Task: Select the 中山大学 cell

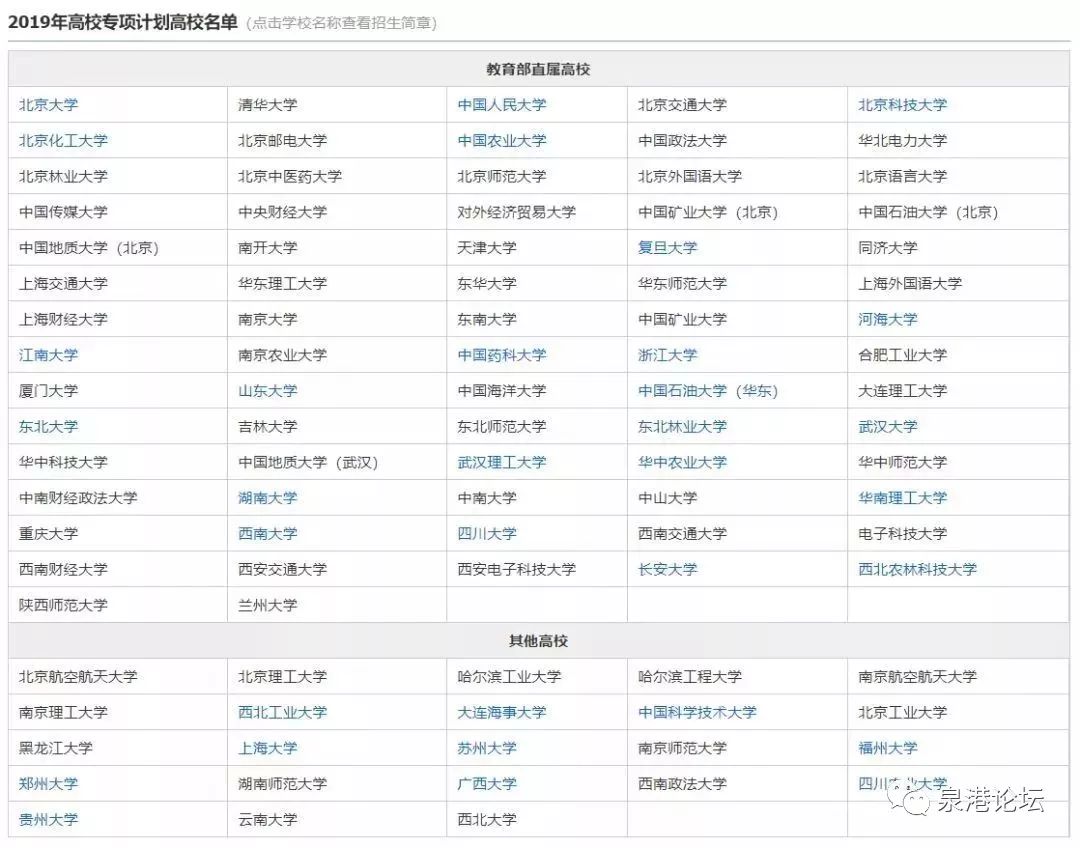Action: tap(737, 497)
